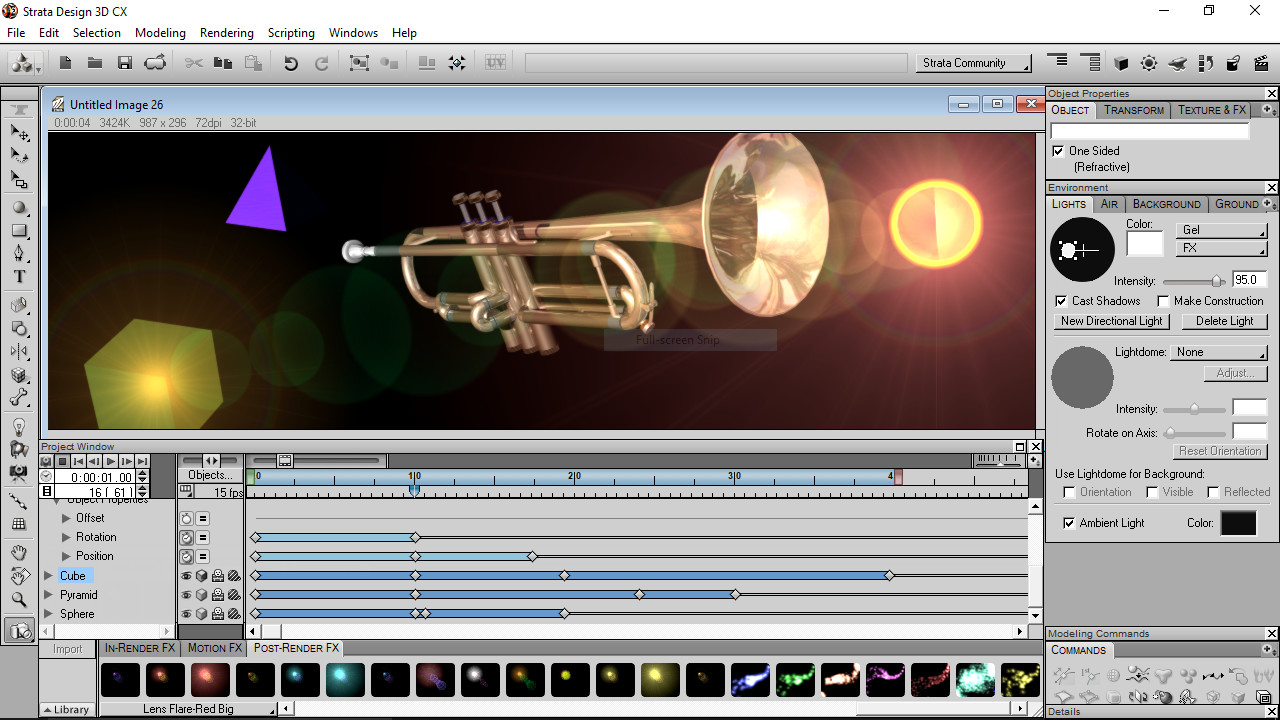Switch to the Texture & FX tab

(x=1211, y=110)
